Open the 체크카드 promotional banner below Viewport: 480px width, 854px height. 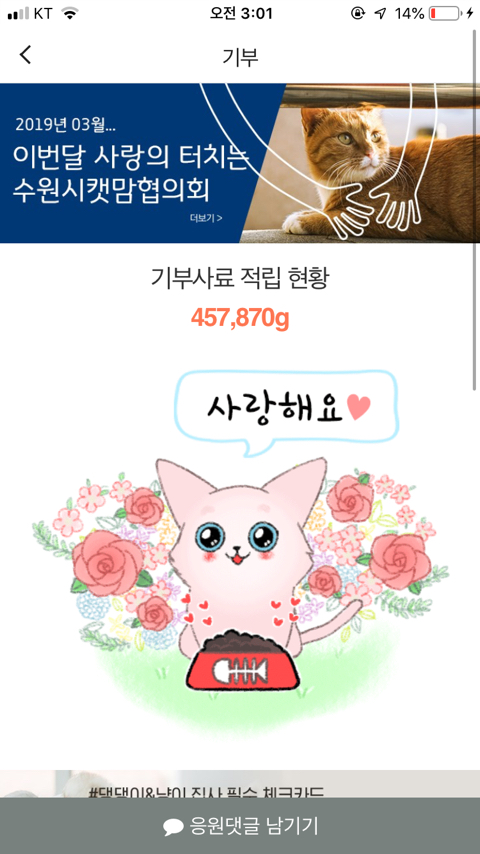[240, 784]
